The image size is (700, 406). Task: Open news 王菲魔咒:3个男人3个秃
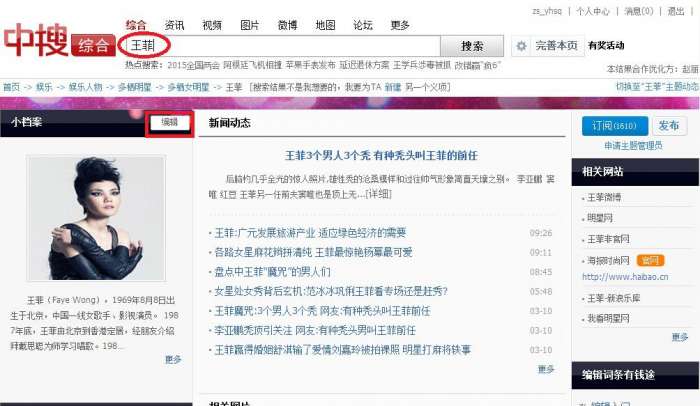pyautogui.click(x=322, y=311)
